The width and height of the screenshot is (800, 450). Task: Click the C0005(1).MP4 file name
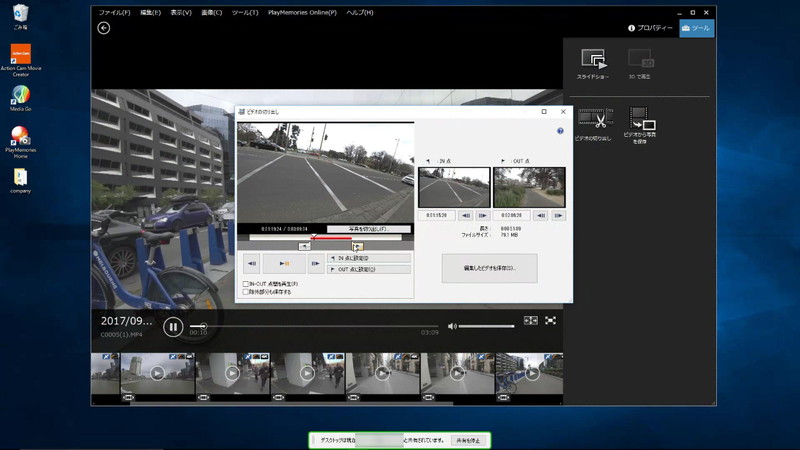click(121, 335)
